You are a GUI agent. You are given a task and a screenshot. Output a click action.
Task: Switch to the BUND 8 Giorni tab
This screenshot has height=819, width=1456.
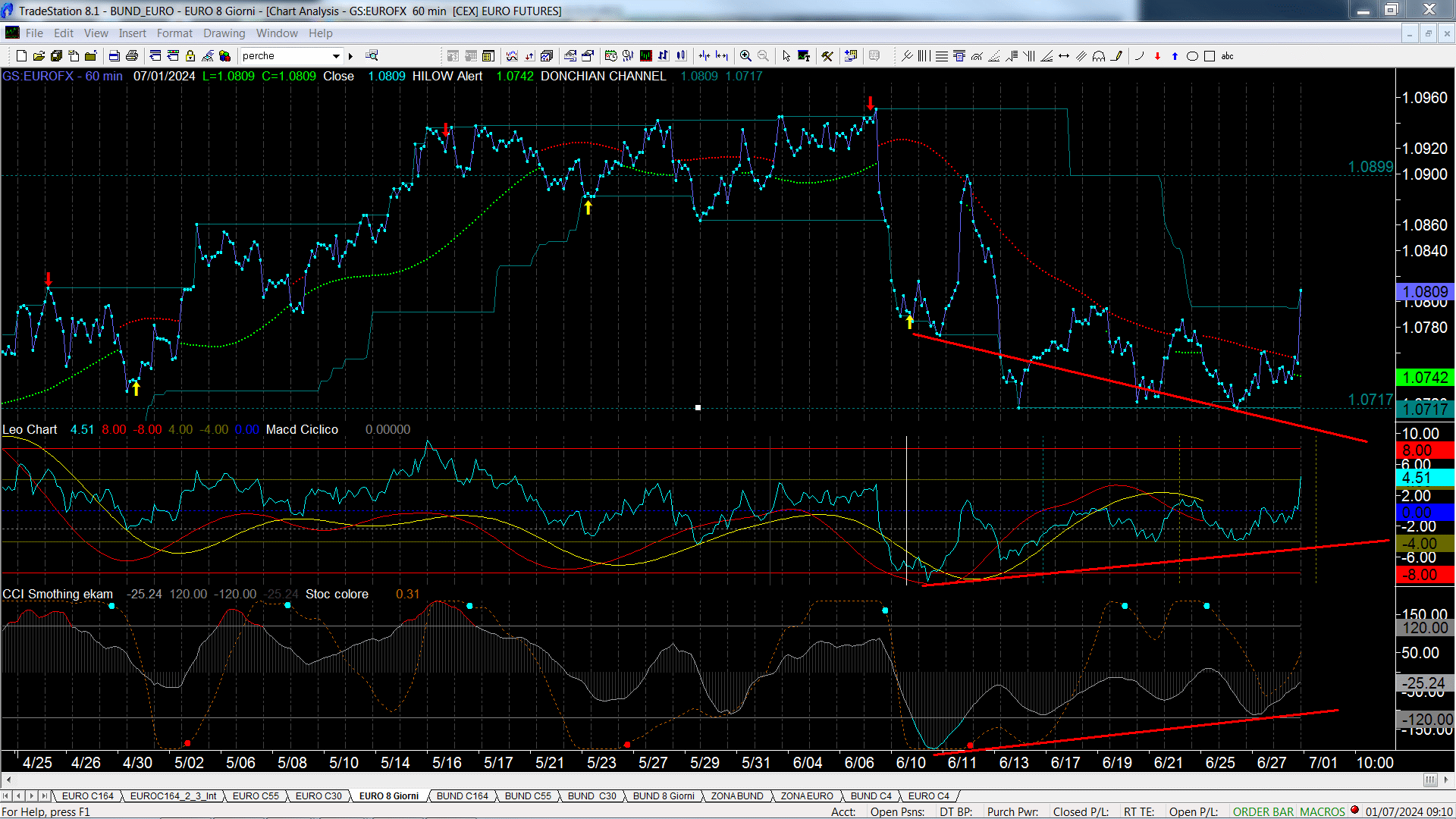(x=664, y=795)
